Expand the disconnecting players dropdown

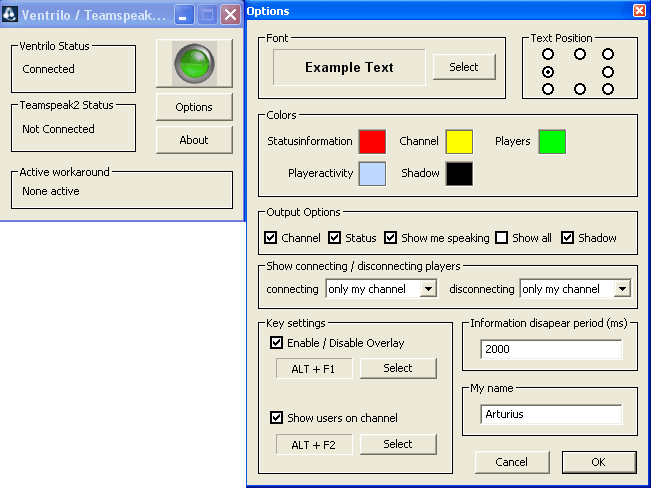coord(622,289)
